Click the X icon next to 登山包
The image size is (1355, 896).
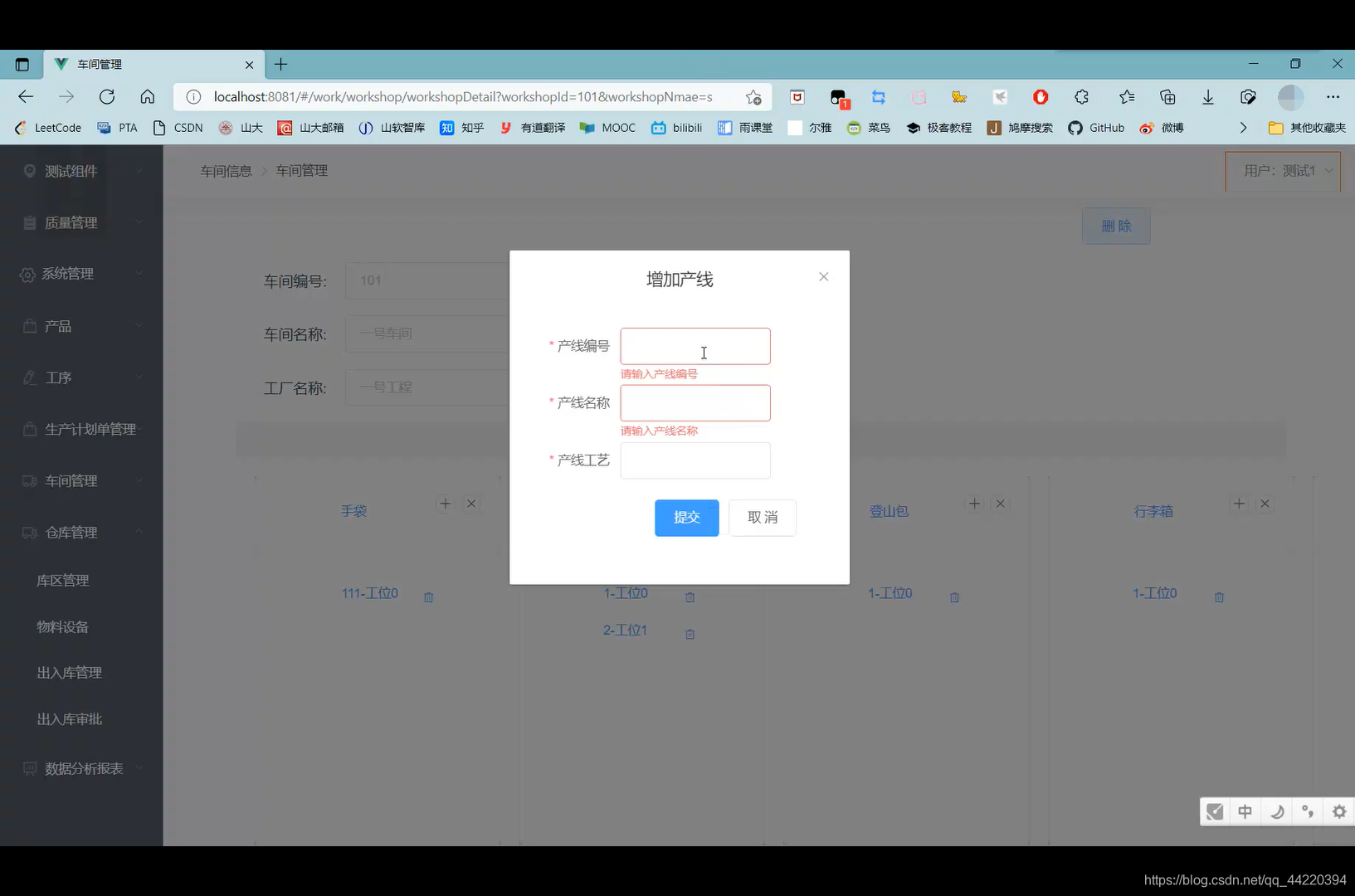click(x=1001, y=504)
